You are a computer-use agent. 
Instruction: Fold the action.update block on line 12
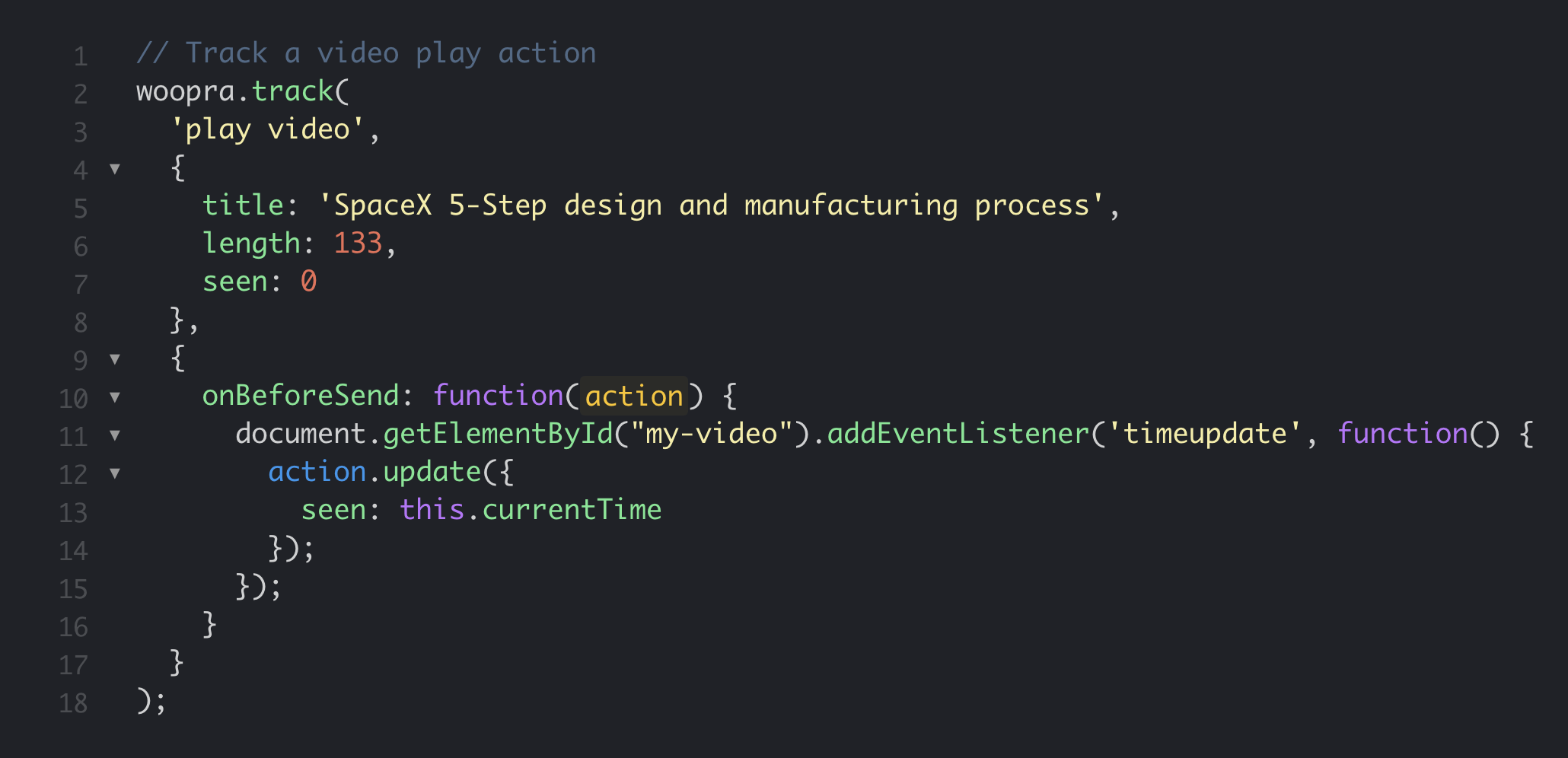point(115,473)
